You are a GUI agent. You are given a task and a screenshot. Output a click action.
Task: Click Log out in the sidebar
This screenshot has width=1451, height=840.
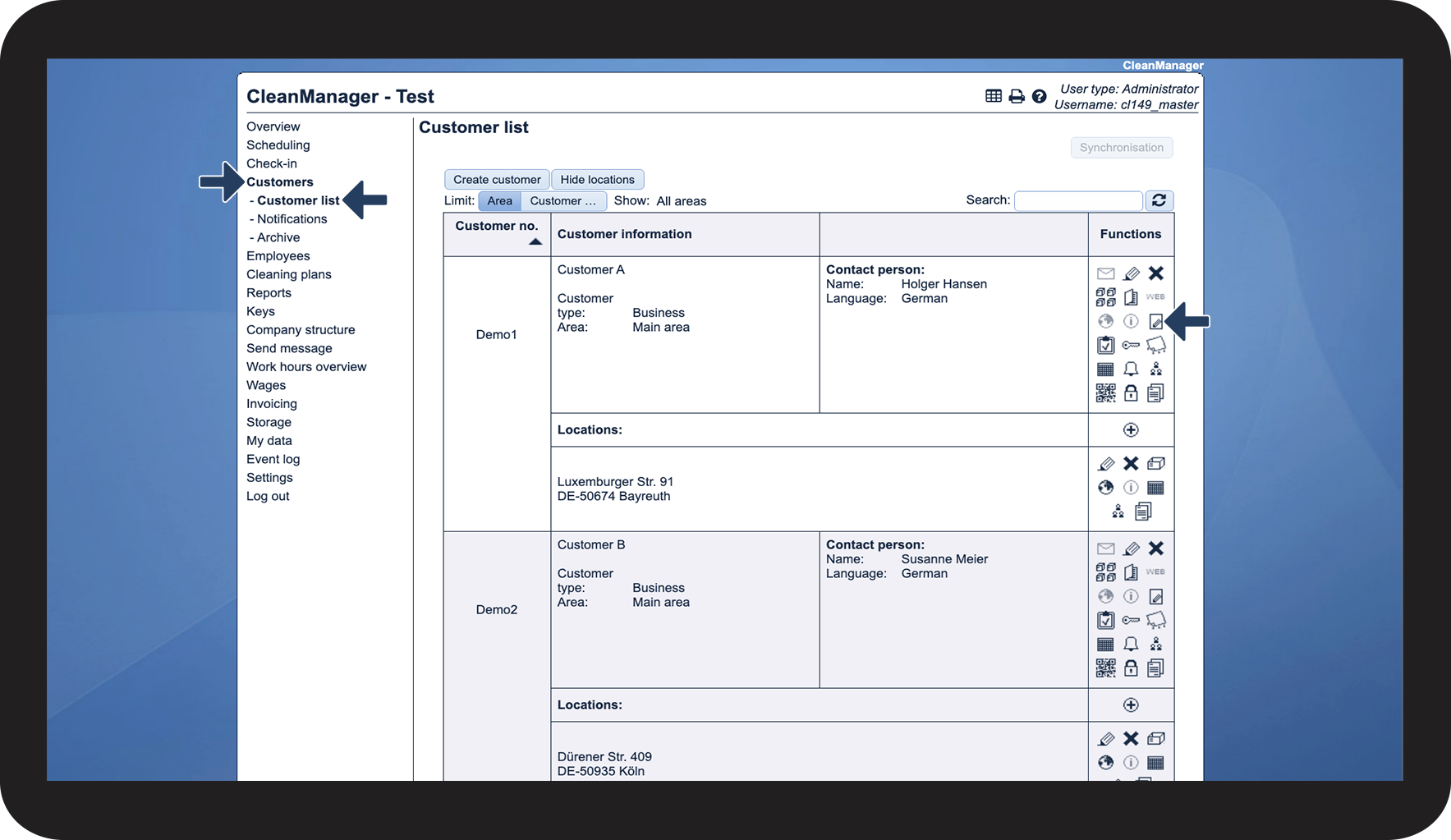(268, 496)
